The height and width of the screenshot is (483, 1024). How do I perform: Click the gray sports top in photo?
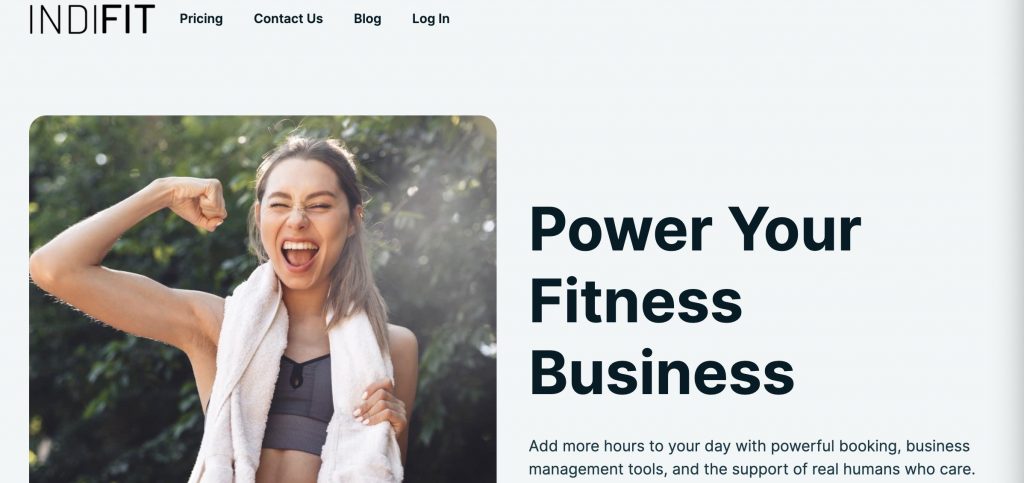[x=299, y=405]
